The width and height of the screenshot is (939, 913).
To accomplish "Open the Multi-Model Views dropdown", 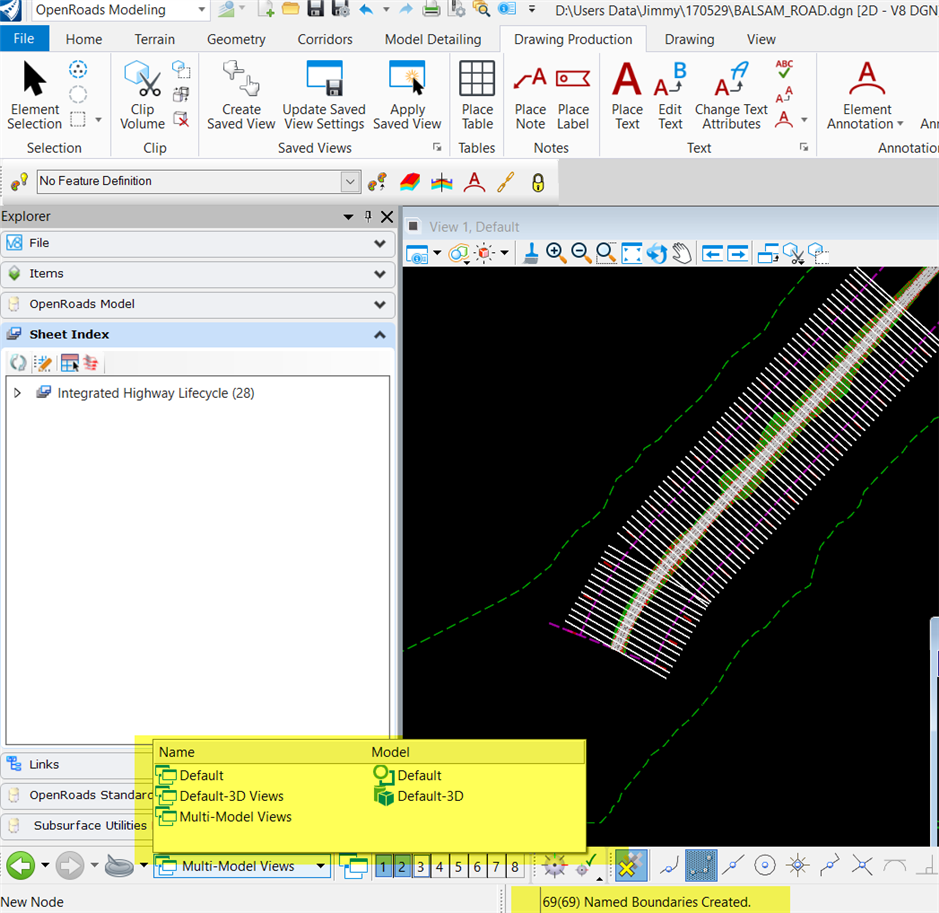I will [320, 867].
